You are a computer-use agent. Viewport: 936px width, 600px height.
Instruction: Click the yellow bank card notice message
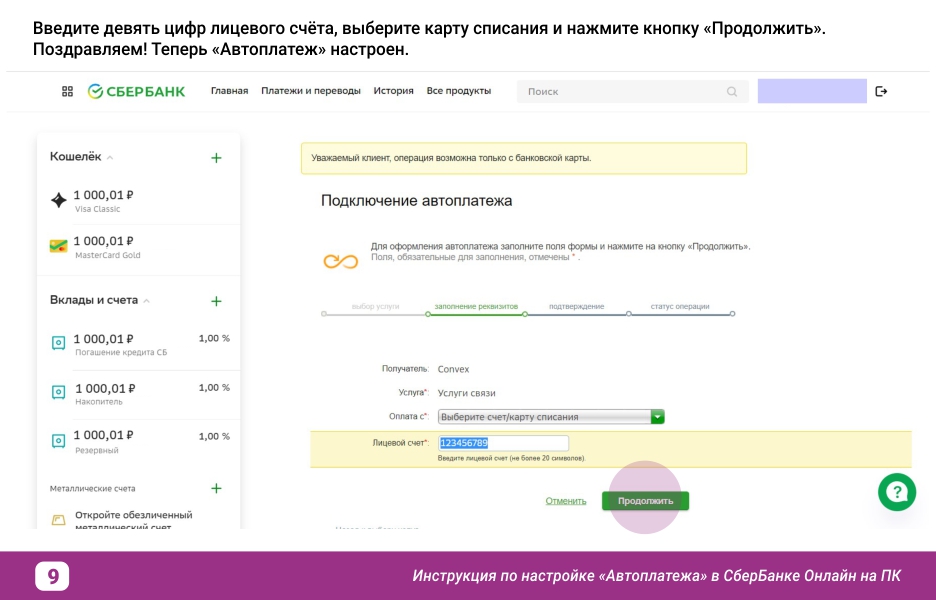pyautogui.click(x=524, y=158)
